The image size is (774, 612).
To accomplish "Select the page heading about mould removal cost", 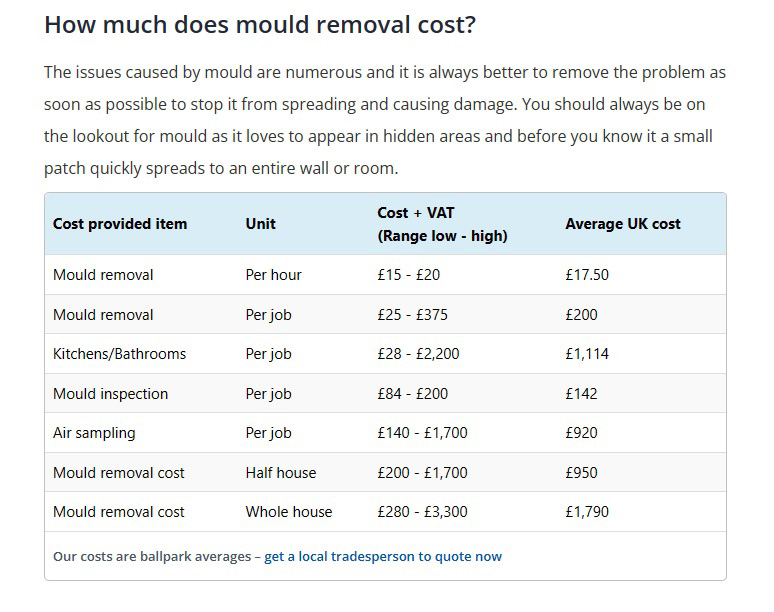I will [x=260, y=25].
